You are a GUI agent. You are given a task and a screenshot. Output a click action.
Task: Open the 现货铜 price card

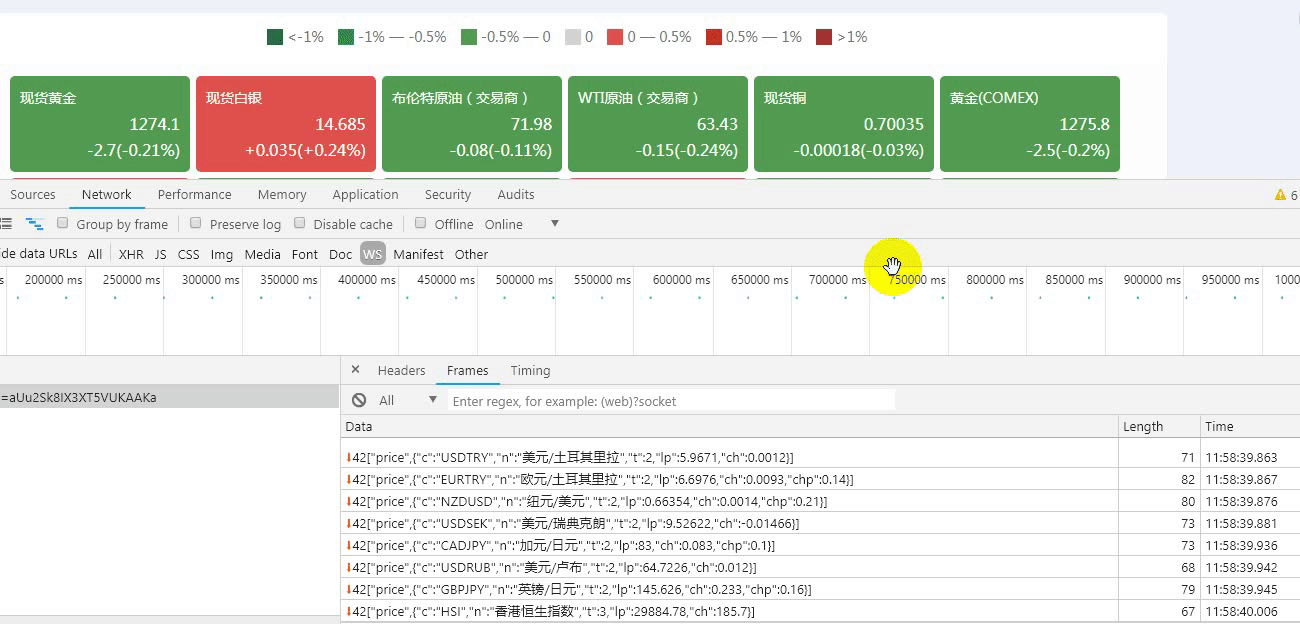click(844, 124)
